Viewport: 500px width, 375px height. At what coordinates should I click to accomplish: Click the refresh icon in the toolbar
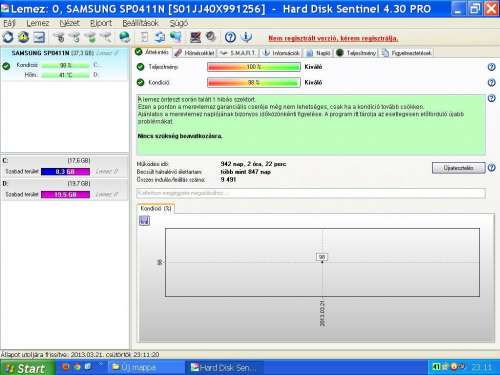click(8, 37)
